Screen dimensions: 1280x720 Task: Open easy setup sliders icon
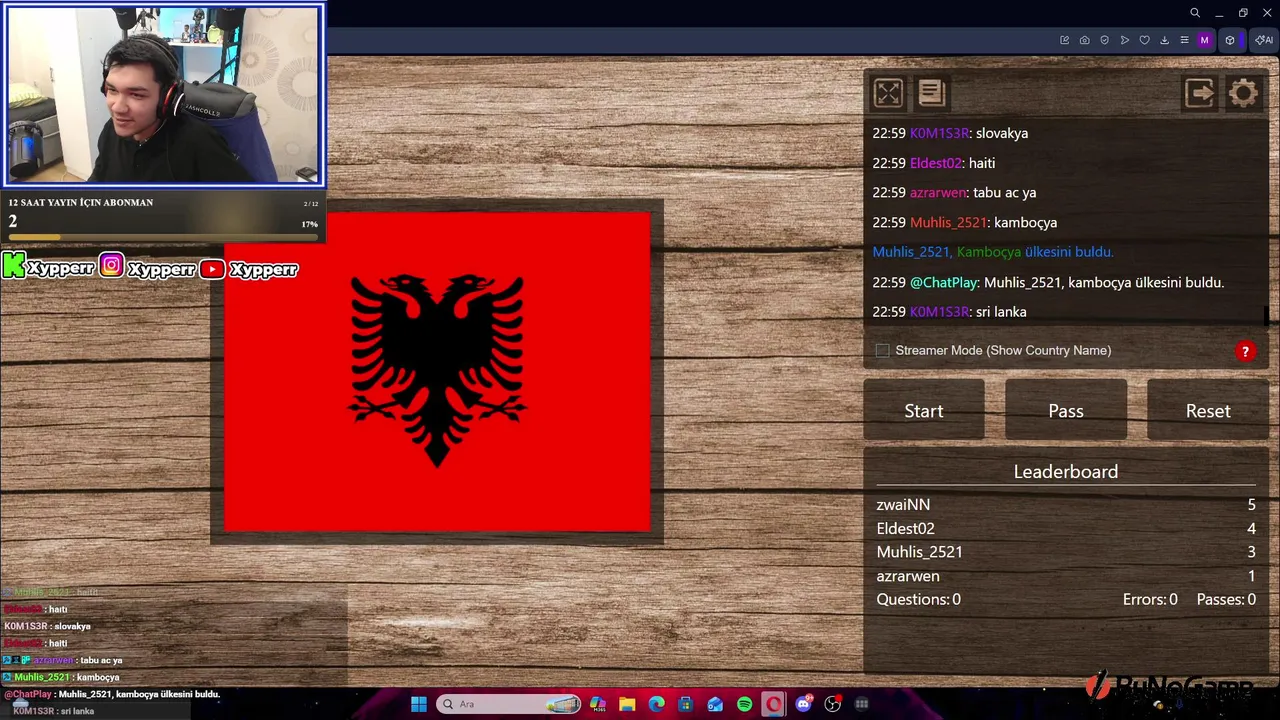click(x=1185, y=40)
